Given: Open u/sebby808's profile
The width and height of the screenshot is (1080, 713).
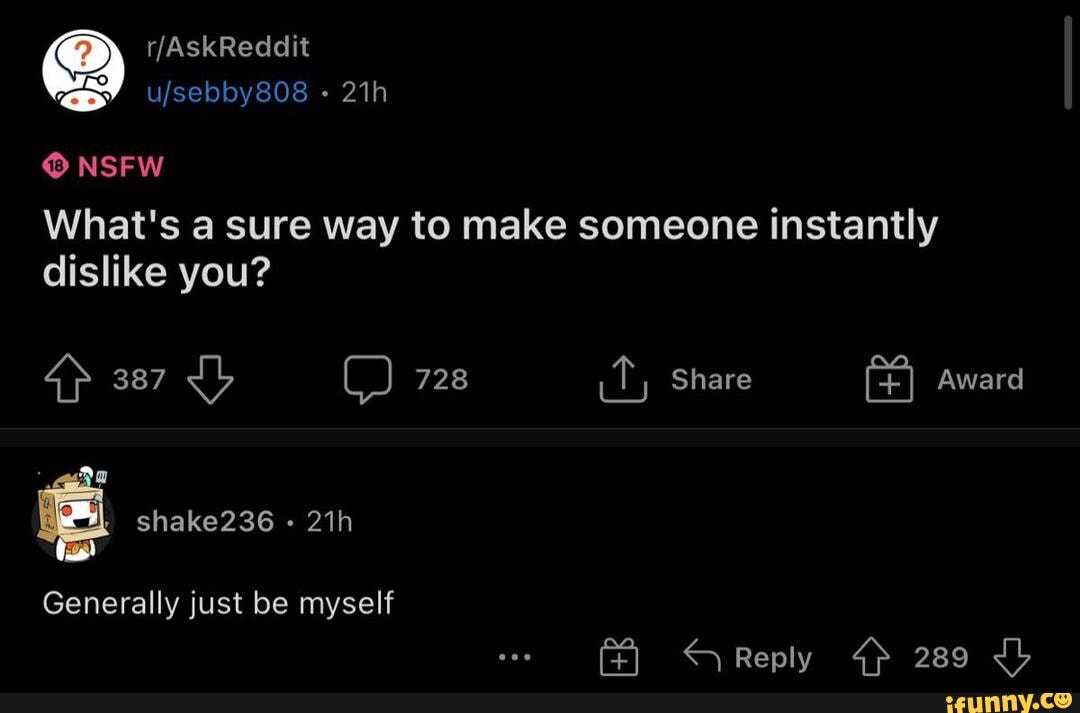Looking at the screenshot, I should (x=228, y=91).
